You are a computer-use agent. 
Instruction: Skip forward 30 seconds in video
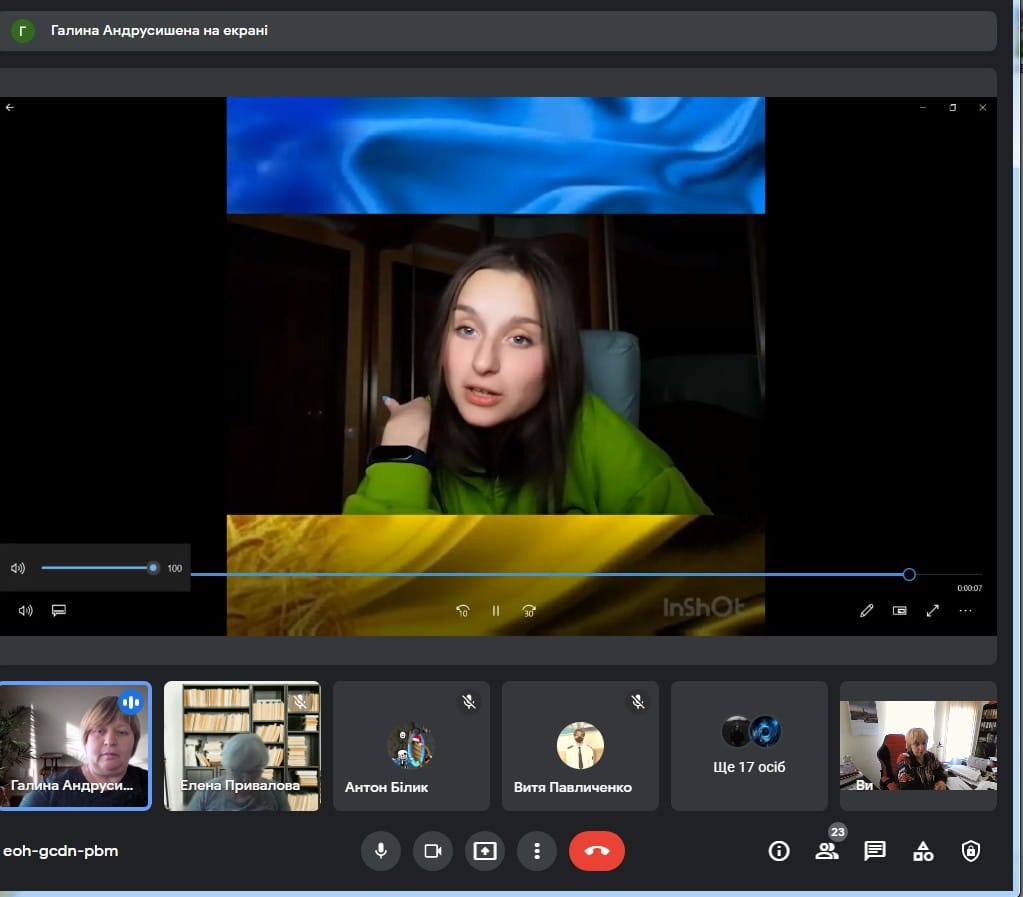pyautogui.click(x=529, y=611)
